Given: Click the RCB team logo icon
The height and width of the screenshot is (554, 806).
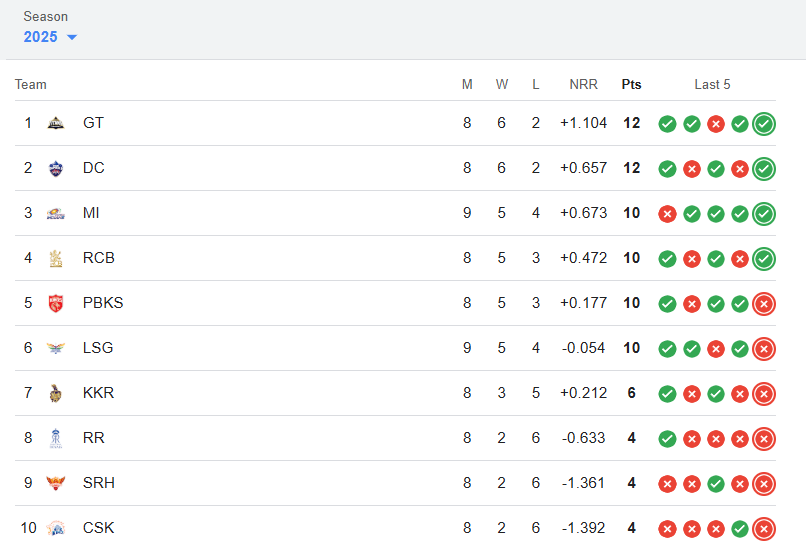Looking at the screenshot, I should coord(56,258).
